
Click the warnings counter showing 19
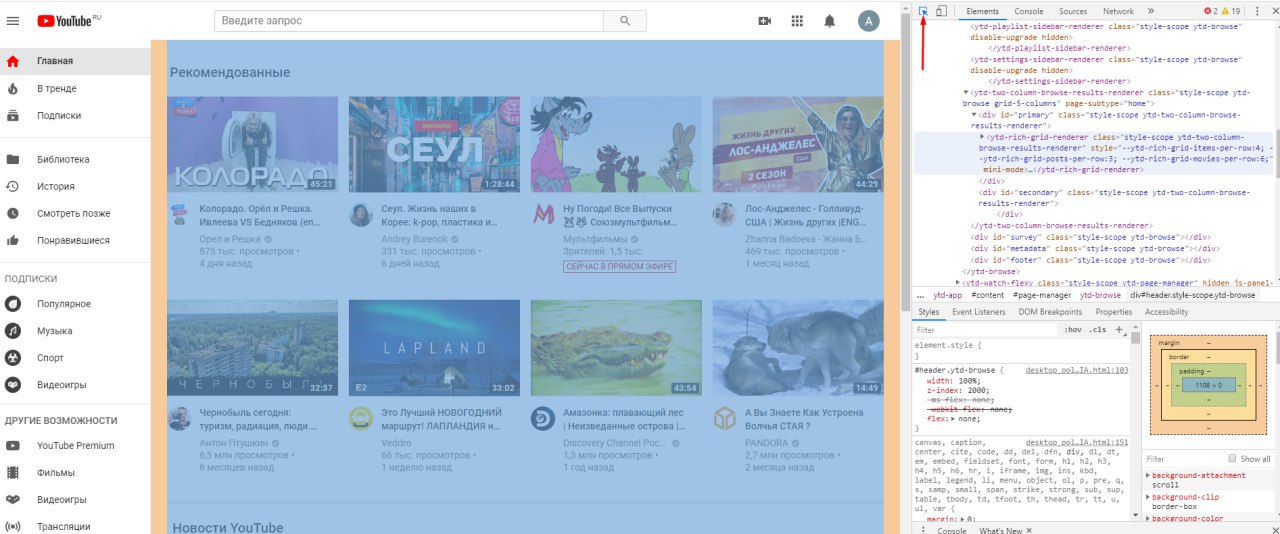click(1231, 11)
